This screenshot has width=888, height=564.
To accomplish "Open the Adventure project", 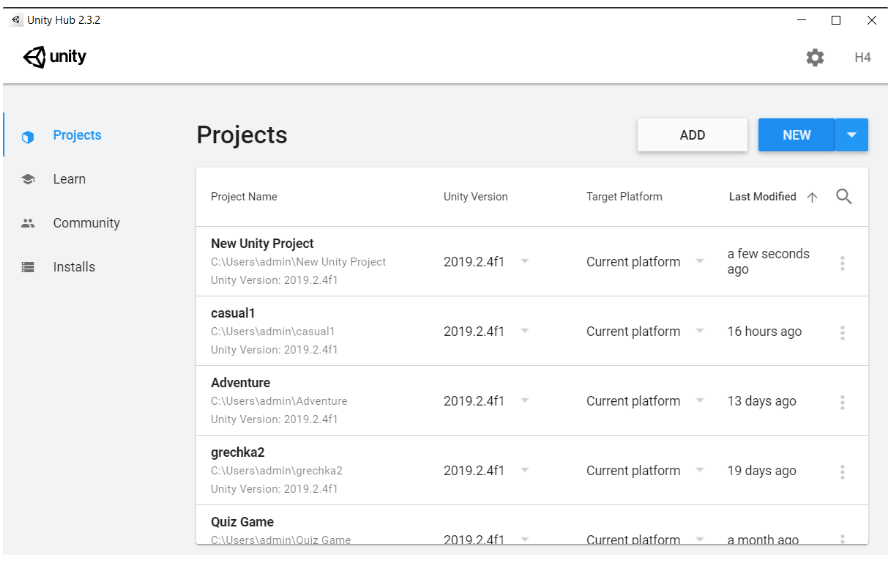I will tap(240, 383).
